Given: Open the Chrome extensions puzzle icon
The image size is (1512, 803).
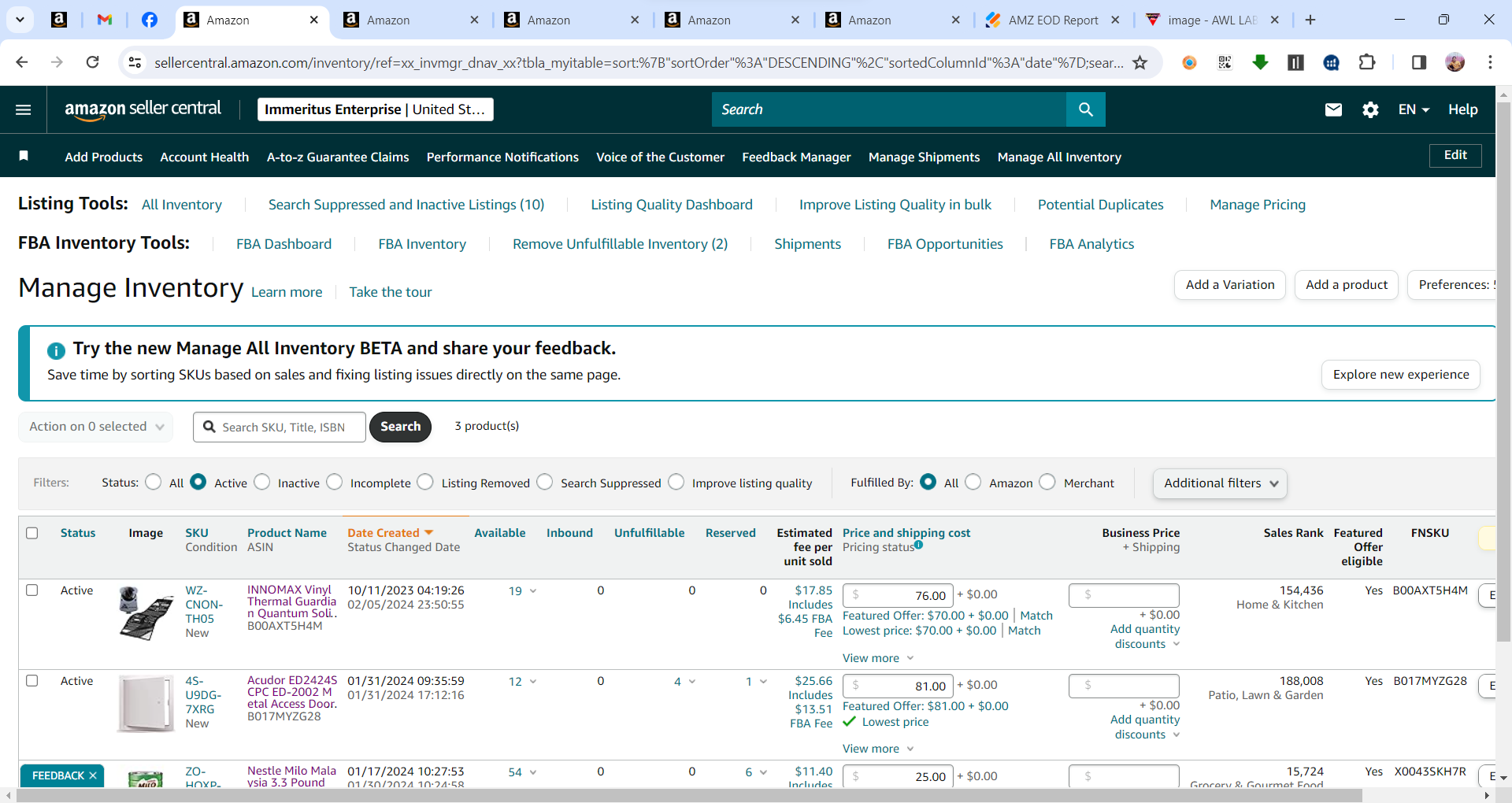Looking at the screenshot, I should [x=1367, y=62].
